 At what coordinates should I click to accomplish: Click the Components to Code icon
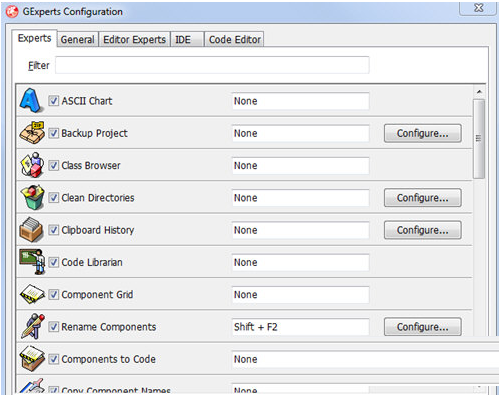(32, 359)
